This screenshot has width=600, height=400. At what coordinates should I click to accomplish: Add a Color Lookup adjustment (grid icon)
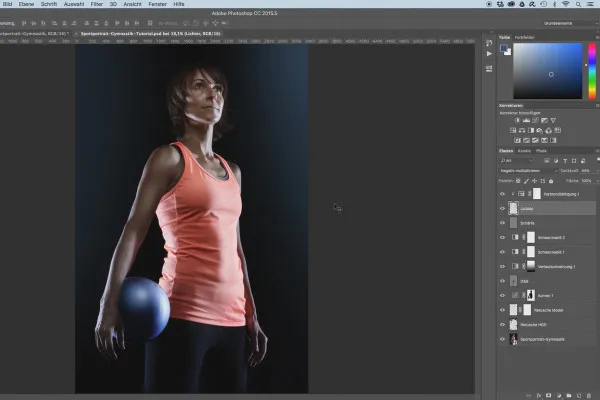point(558,131)
